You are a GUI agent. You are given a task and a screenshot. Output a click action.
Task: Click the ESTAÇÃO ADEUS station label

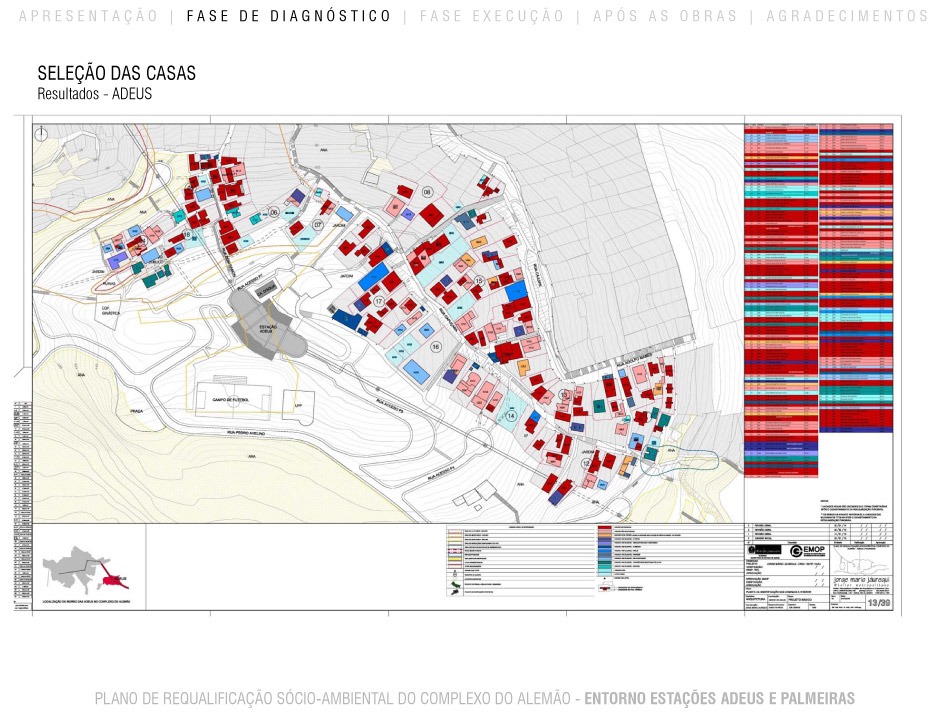click(x=268, y=330)
